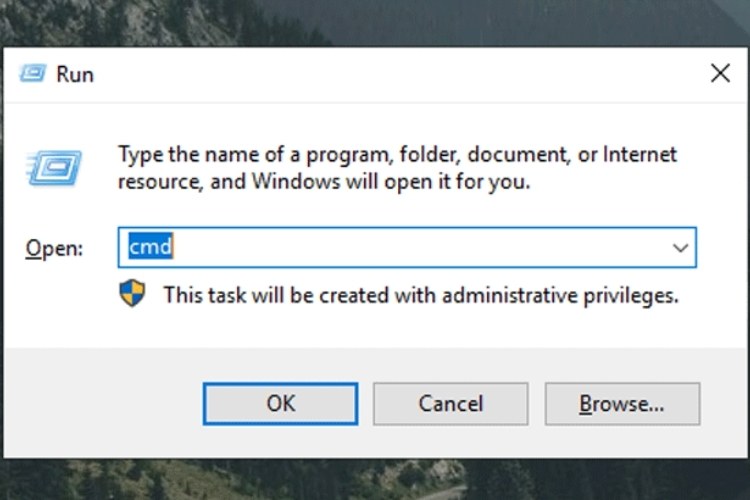The image size is (750, 500).
Task: Click the Run title text
Action: (x=76, y=74)
